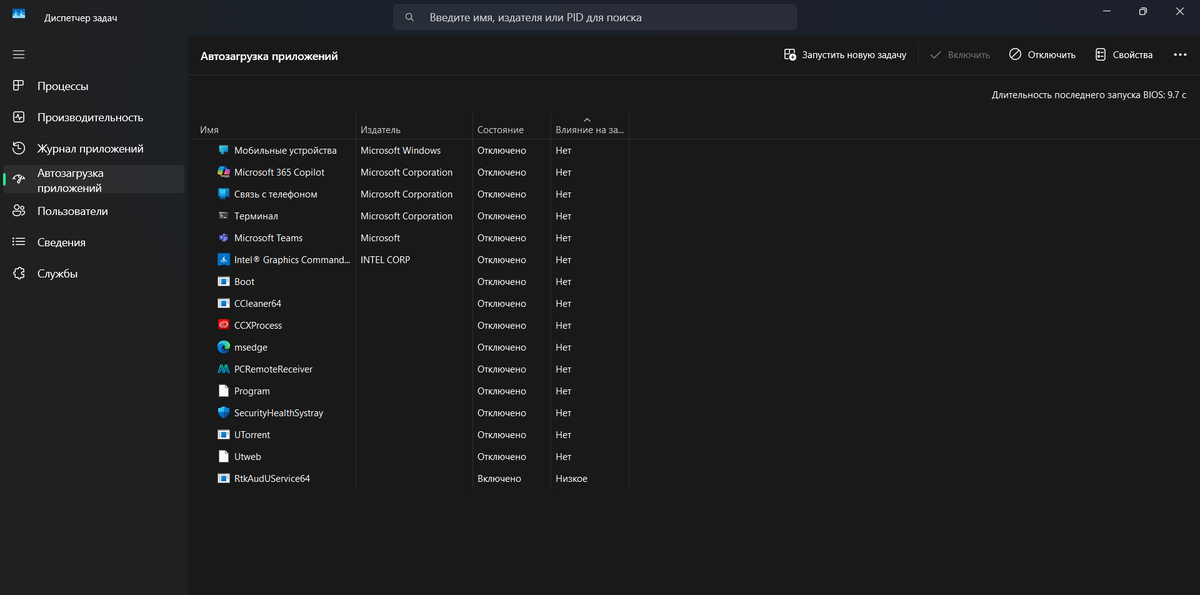
Task: Click the Мобильные устройства app icon
Action: point(224,150)
